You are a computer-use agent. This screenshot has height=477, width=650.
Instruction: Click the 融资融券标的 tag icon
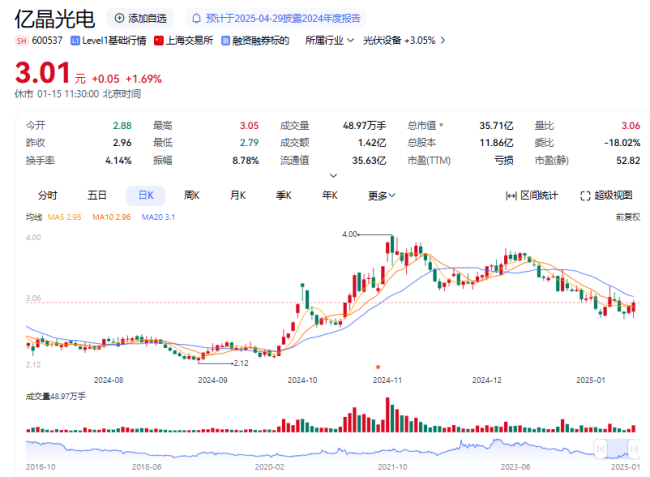pos(226,41)
